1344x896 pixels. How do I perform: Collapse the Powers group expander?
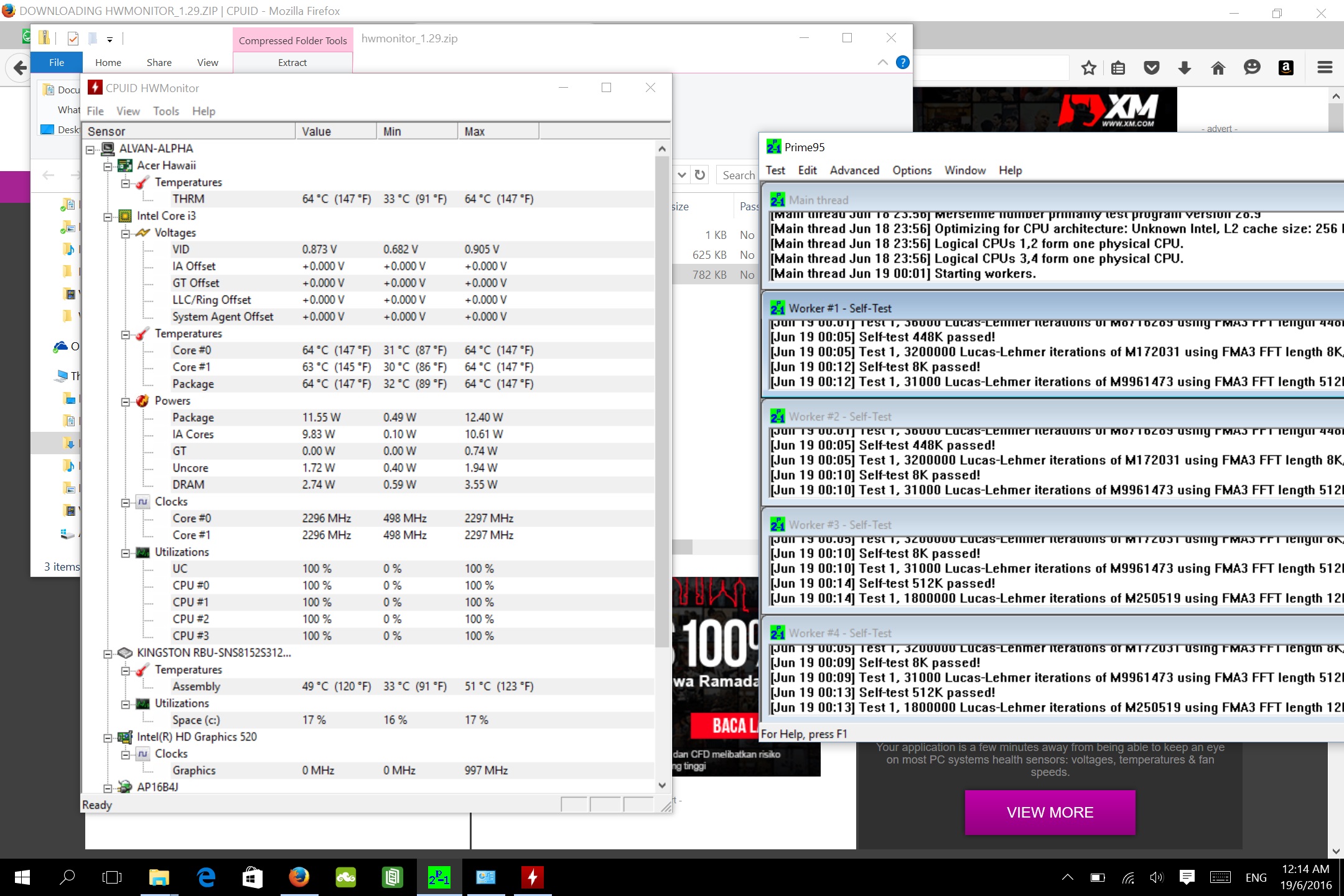[x=125, y=401]
